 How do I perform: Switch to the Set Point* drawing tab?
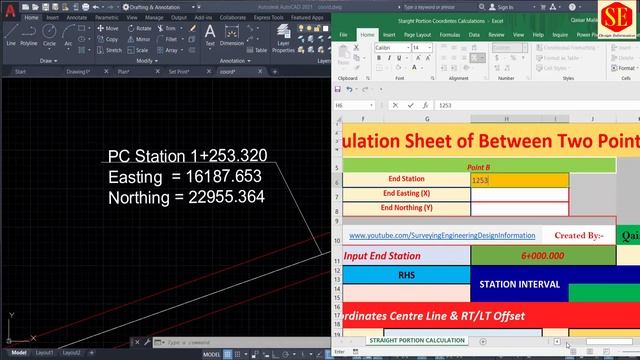pyautogui.click(x=179, y=71)
